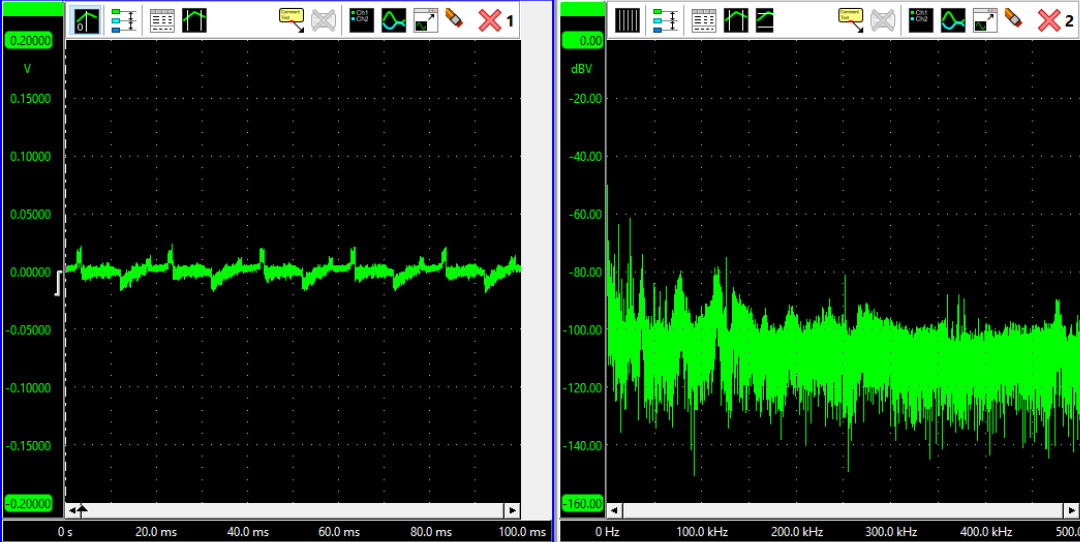Click the 0.15000 voltage axis label
This screenshot has height=542, width=1080.
(30, 98)
